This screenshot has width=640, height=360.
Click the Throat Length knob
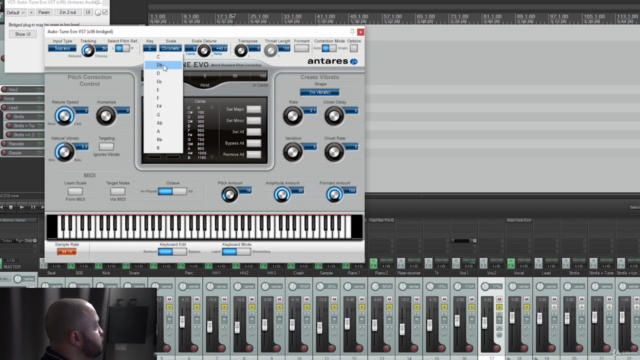tap(270, 51)
